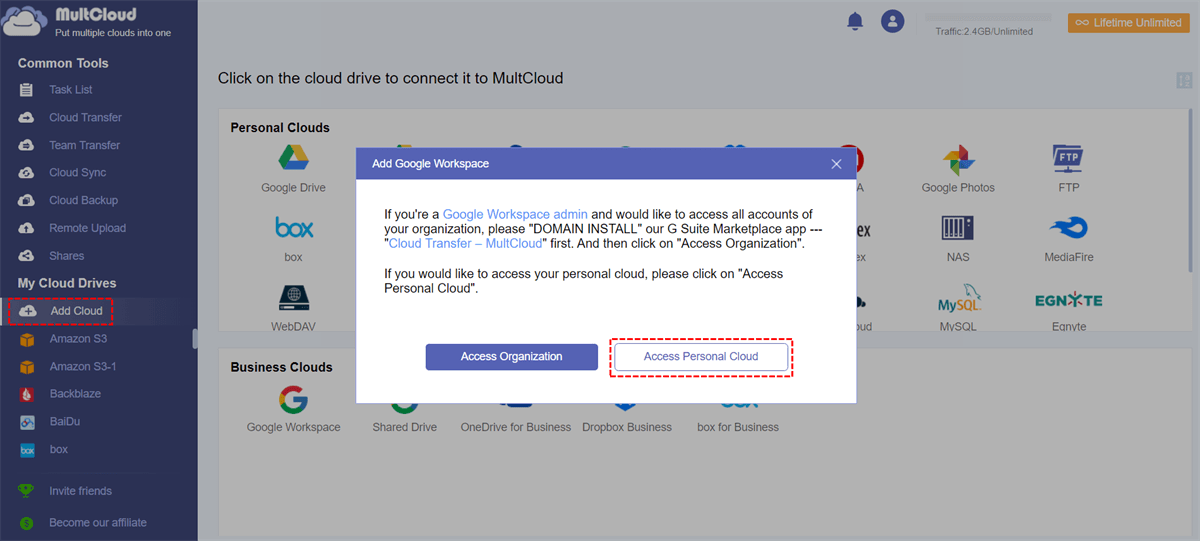This screenshot has width=1200, height=541.
Task: Open Task List in sidebar
Action: pos(71,90)
